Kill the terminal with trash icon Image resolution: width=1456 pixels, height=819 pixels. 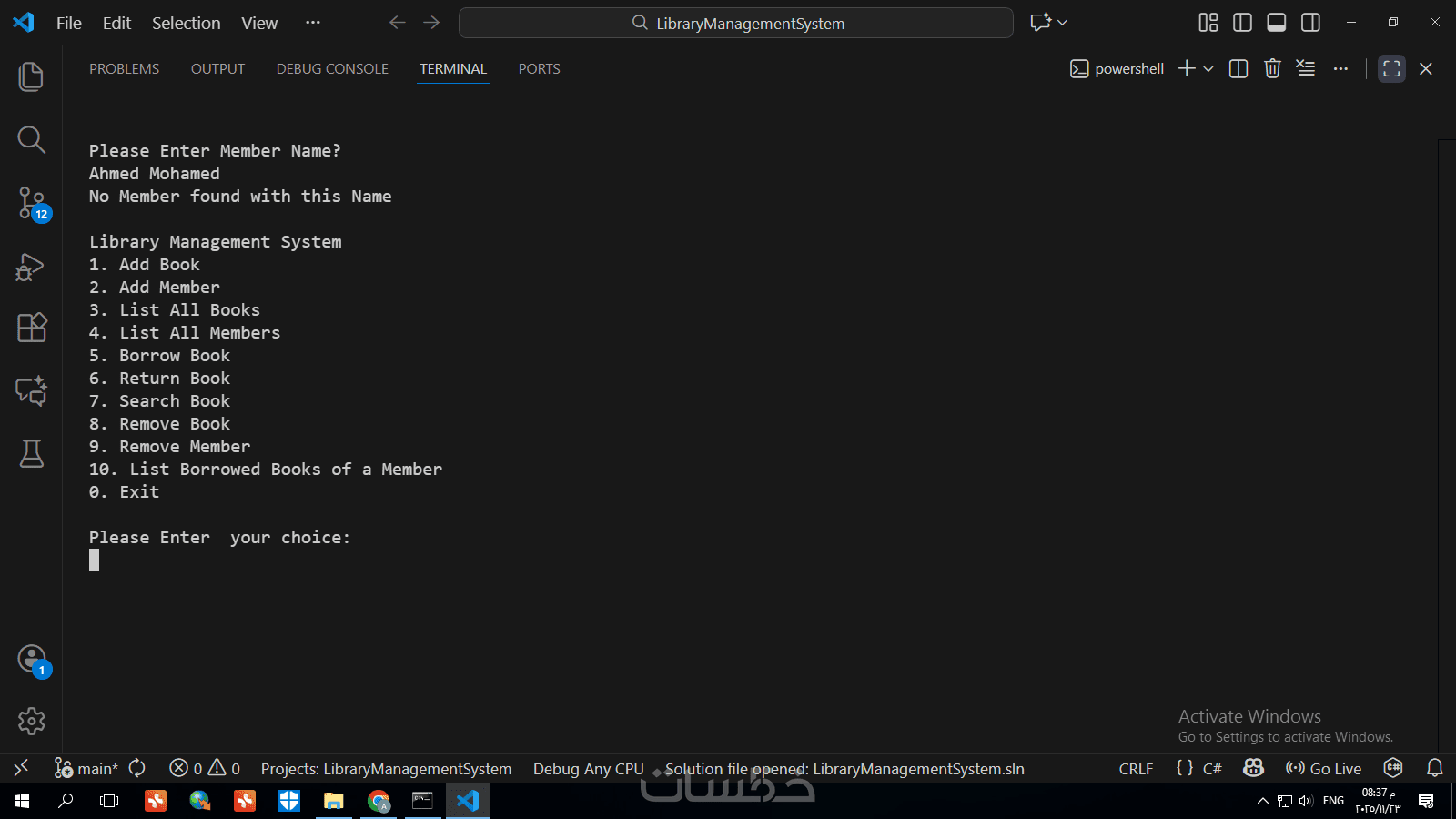click(x=1272, y=68)
